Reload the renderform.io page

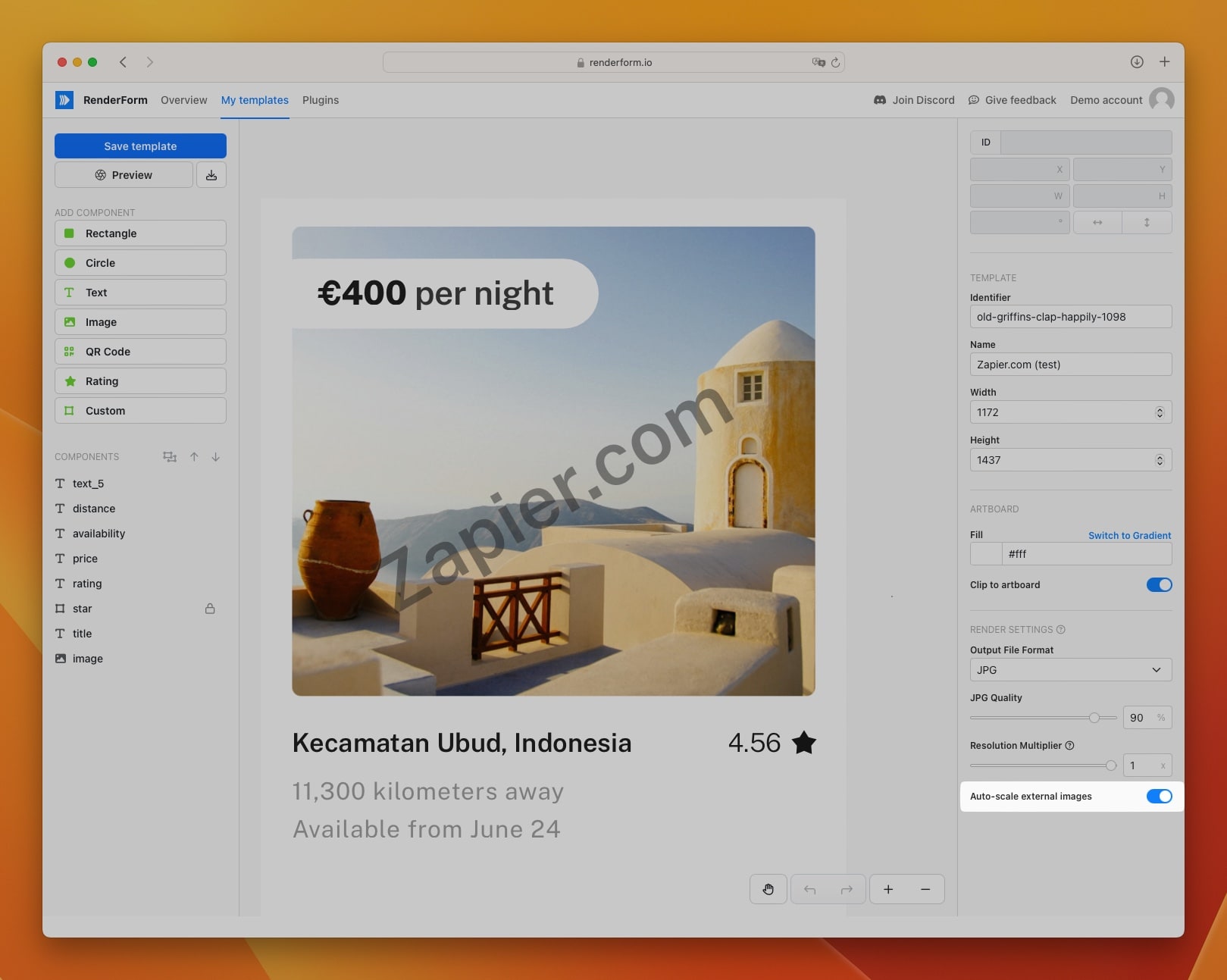pos(835,63)
